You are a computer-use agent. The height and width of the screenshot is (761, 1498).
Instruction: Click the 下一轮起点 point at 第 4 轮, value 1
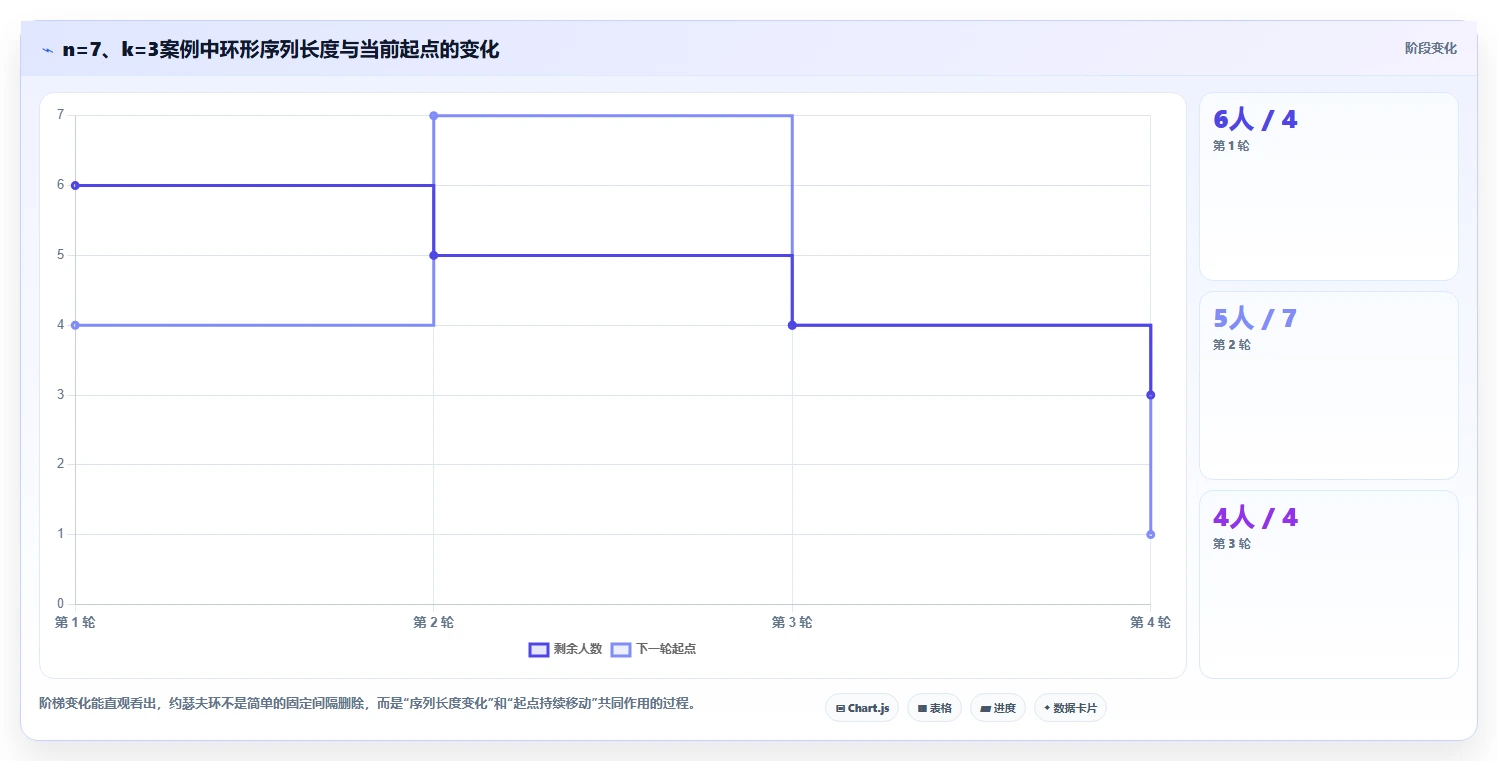click(x=1150, y=534)
